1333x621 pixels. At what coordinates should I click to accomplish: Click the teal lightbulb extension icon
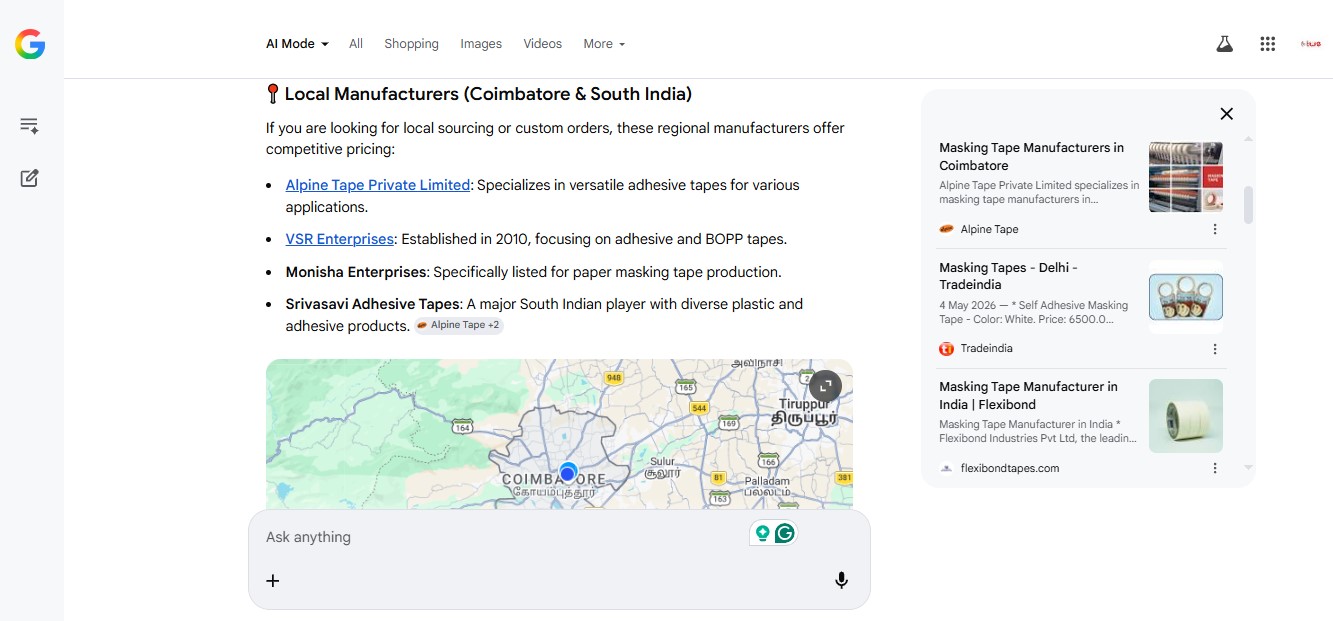[x=763, y=534]
